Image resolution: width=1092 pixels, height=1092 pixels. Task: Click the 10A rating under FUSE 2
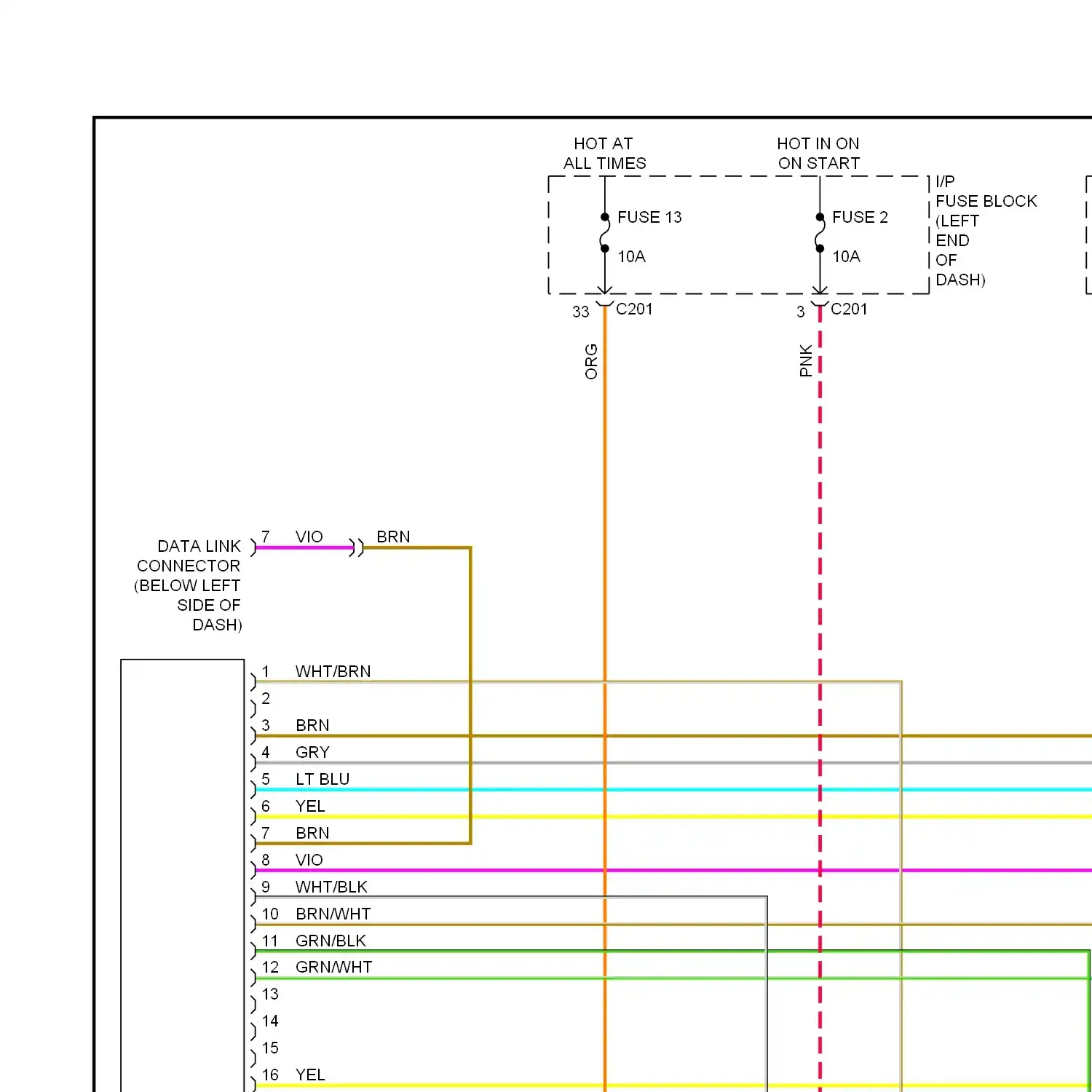(846, 256)
